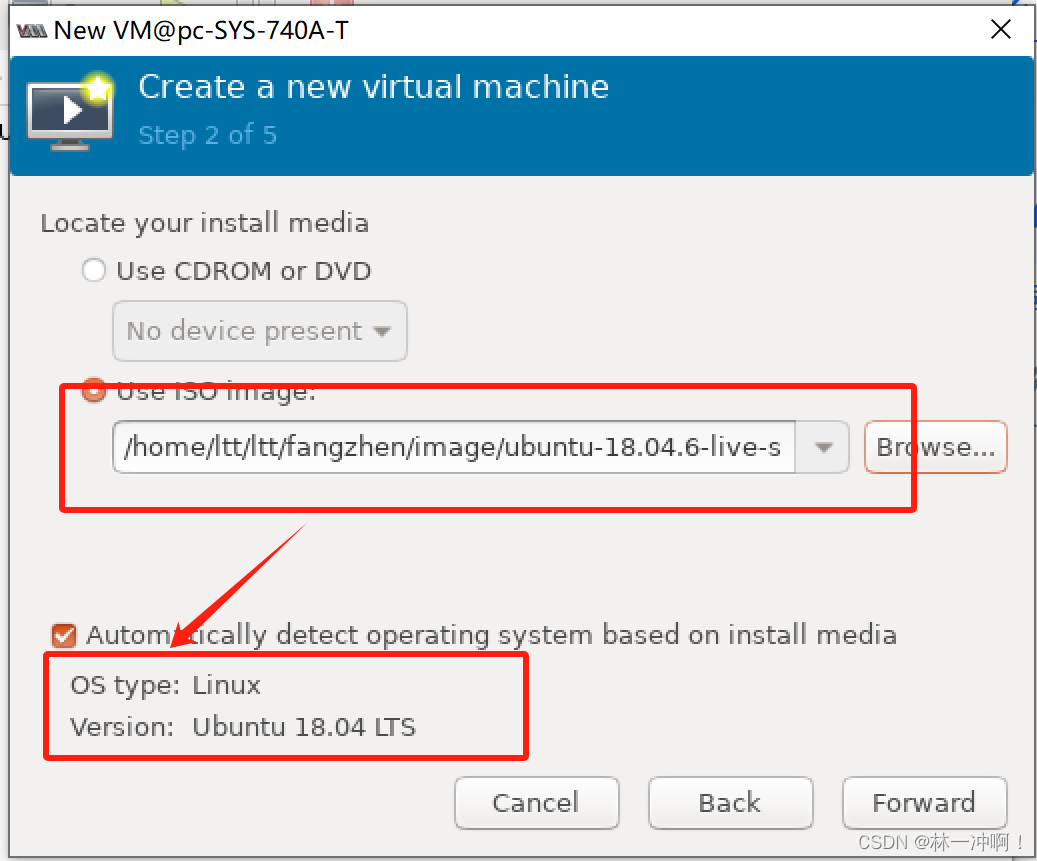Select the "Use CDROM or DVD" option

pyautogui.click(x=93, y=270)
